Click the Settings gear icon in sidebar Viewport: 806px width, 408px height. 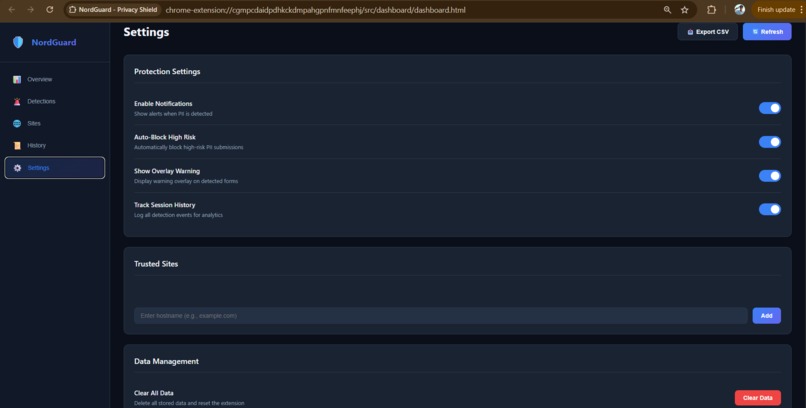pyautogui.click(x=17, y=168)
